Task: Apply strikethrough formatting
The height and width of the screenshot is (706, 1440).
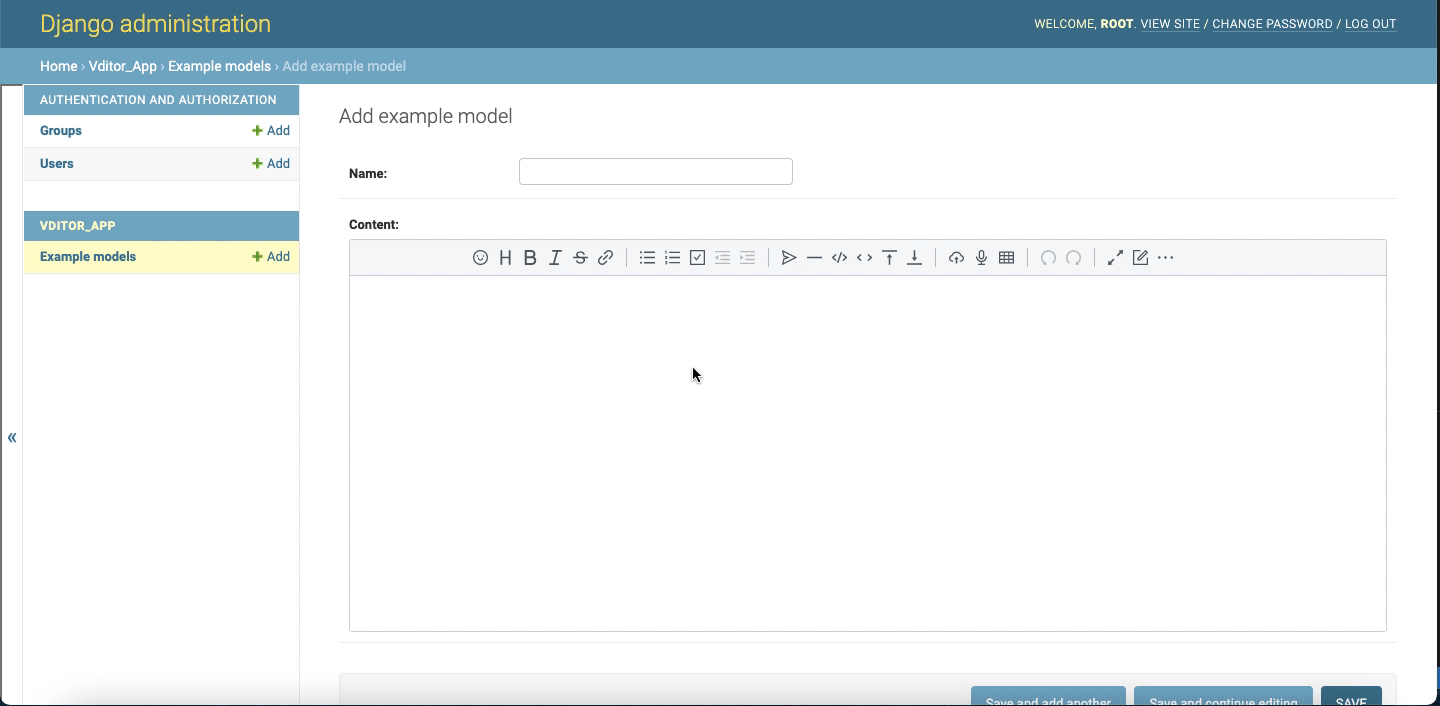Action: (580, 257)
